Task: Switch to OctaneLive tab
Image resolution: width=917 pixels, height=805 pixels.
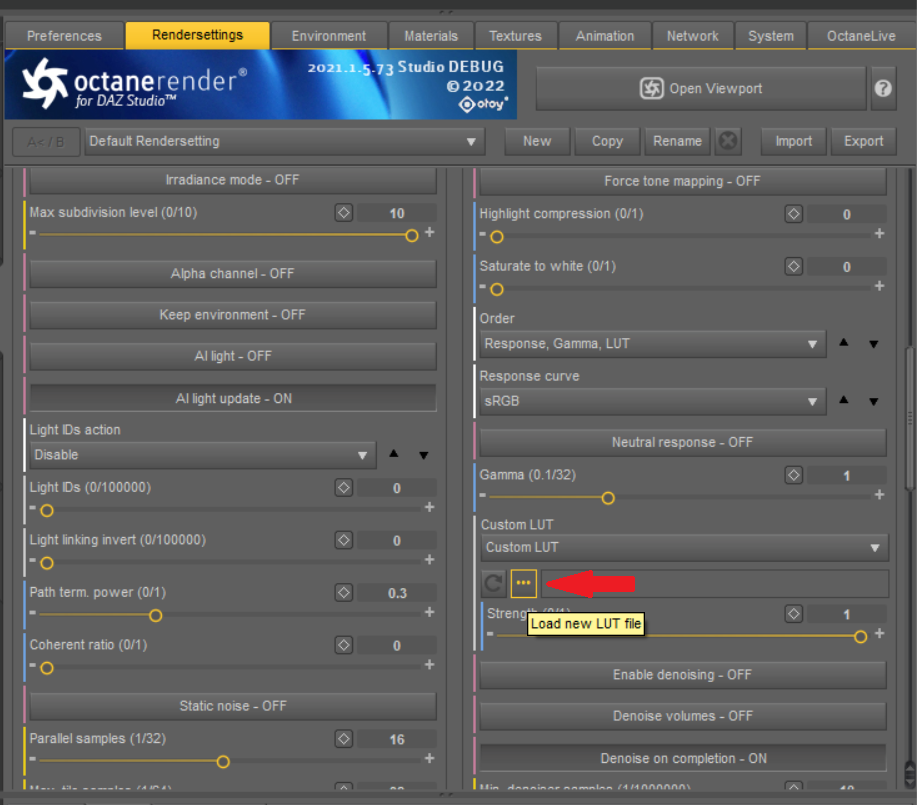Action: [x=861, y=36]
